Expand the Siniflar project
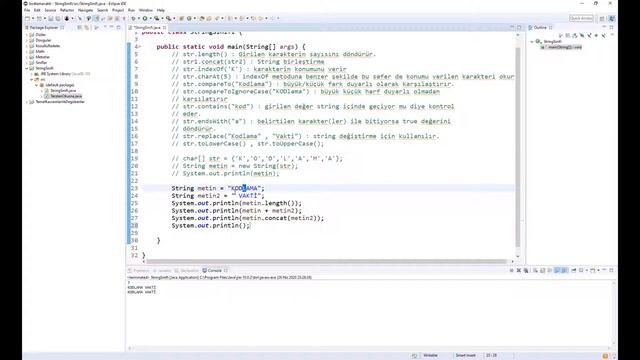This screenshot has width=640, height=360. pos(27,62)
